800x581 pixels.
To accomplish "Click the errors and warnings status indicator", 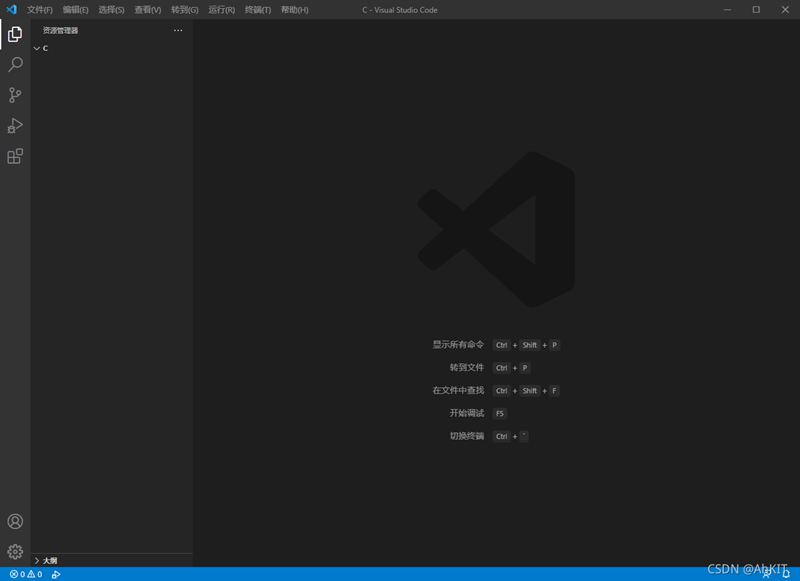I will (26, 575).
